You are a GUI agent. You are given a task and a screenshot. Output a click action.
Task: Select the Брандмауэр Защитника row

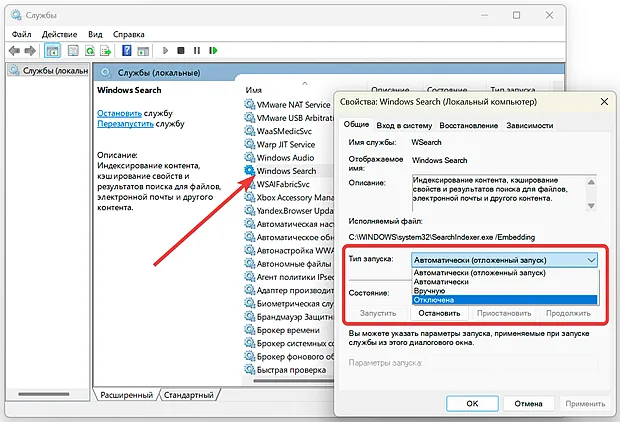coord(289,317)
